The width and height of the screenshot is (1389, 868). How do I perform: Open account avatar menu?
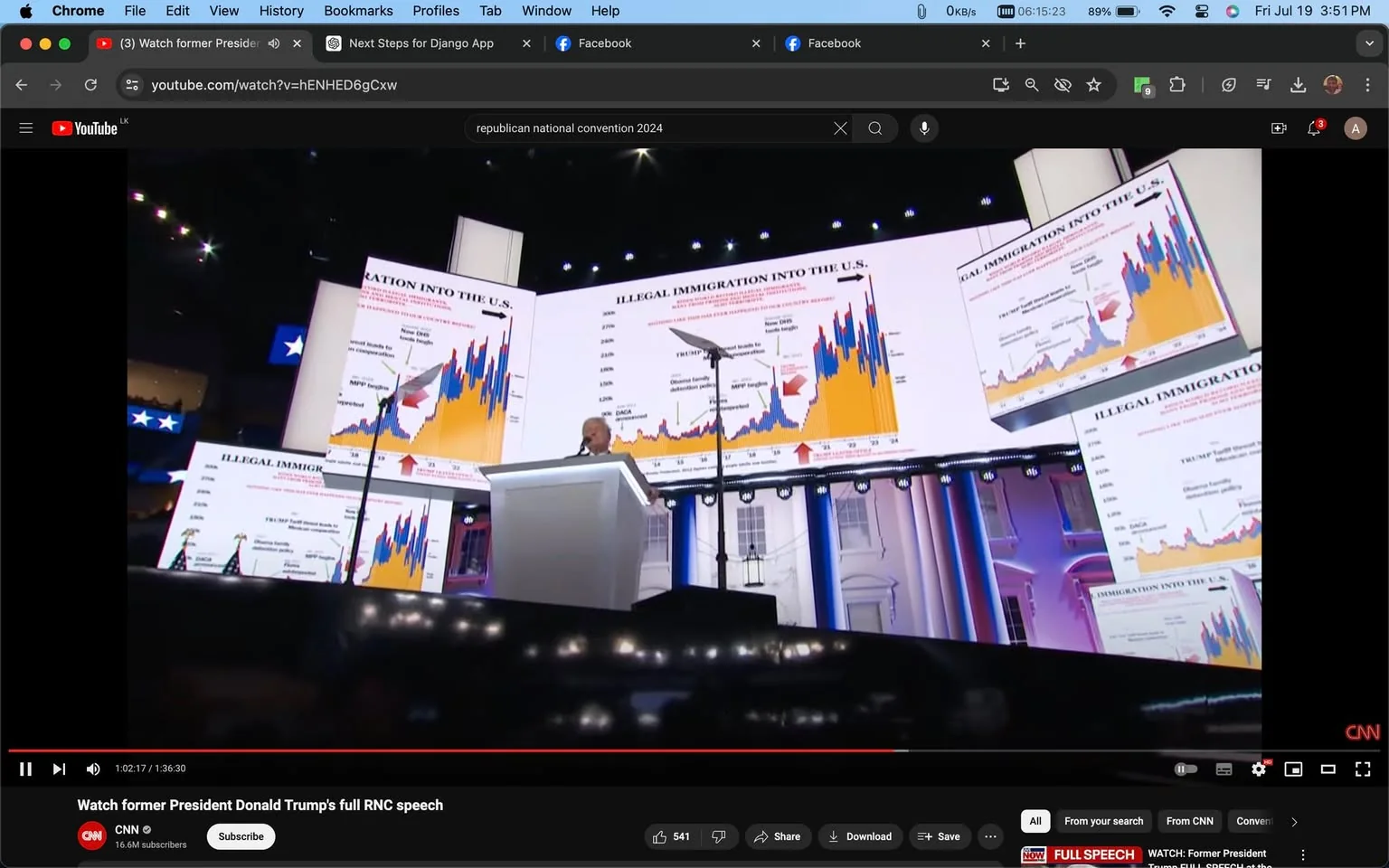[x=1355, y=128]
